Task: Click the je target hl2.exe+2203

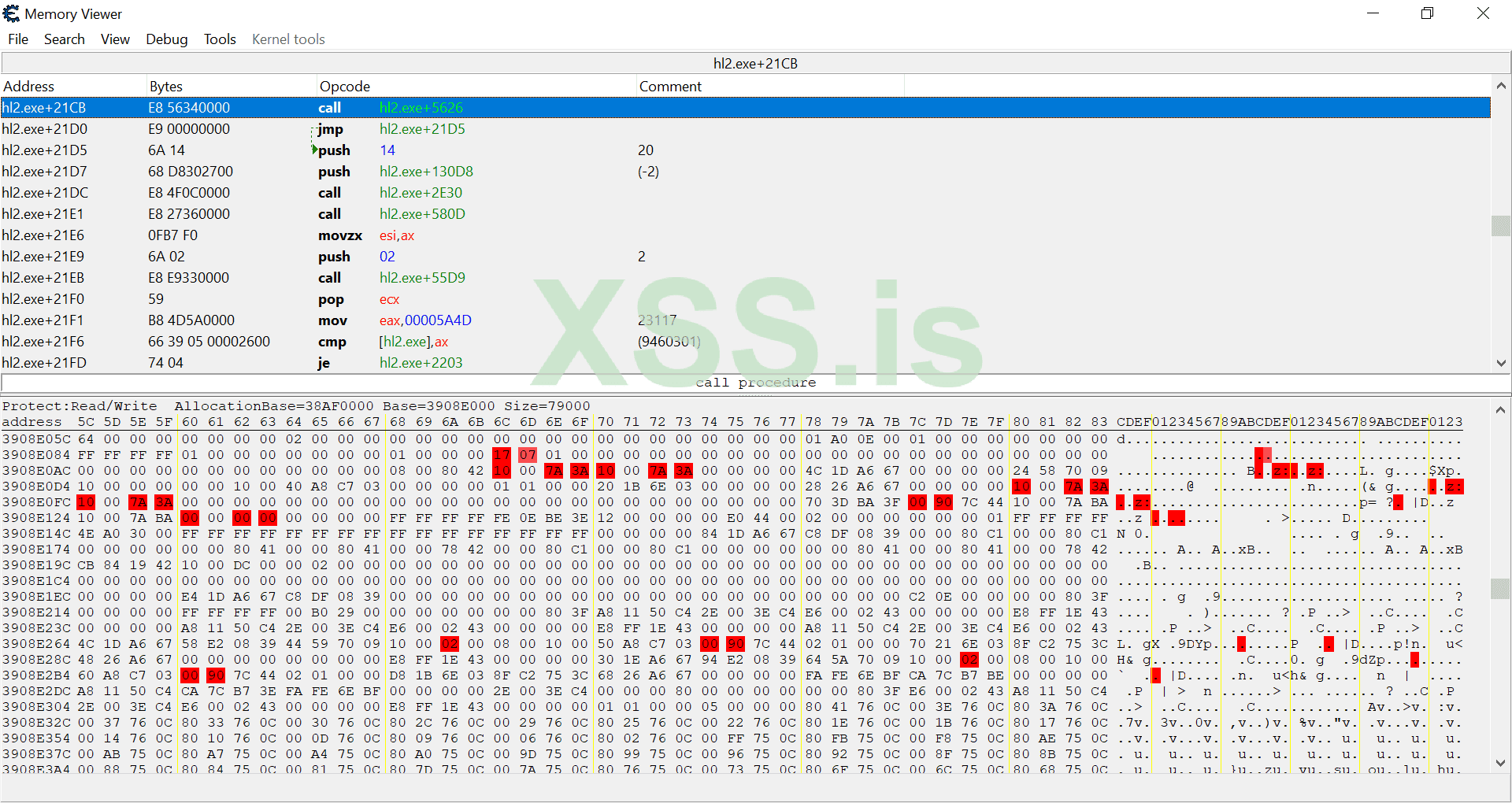Action: click(x=421, y=363)
